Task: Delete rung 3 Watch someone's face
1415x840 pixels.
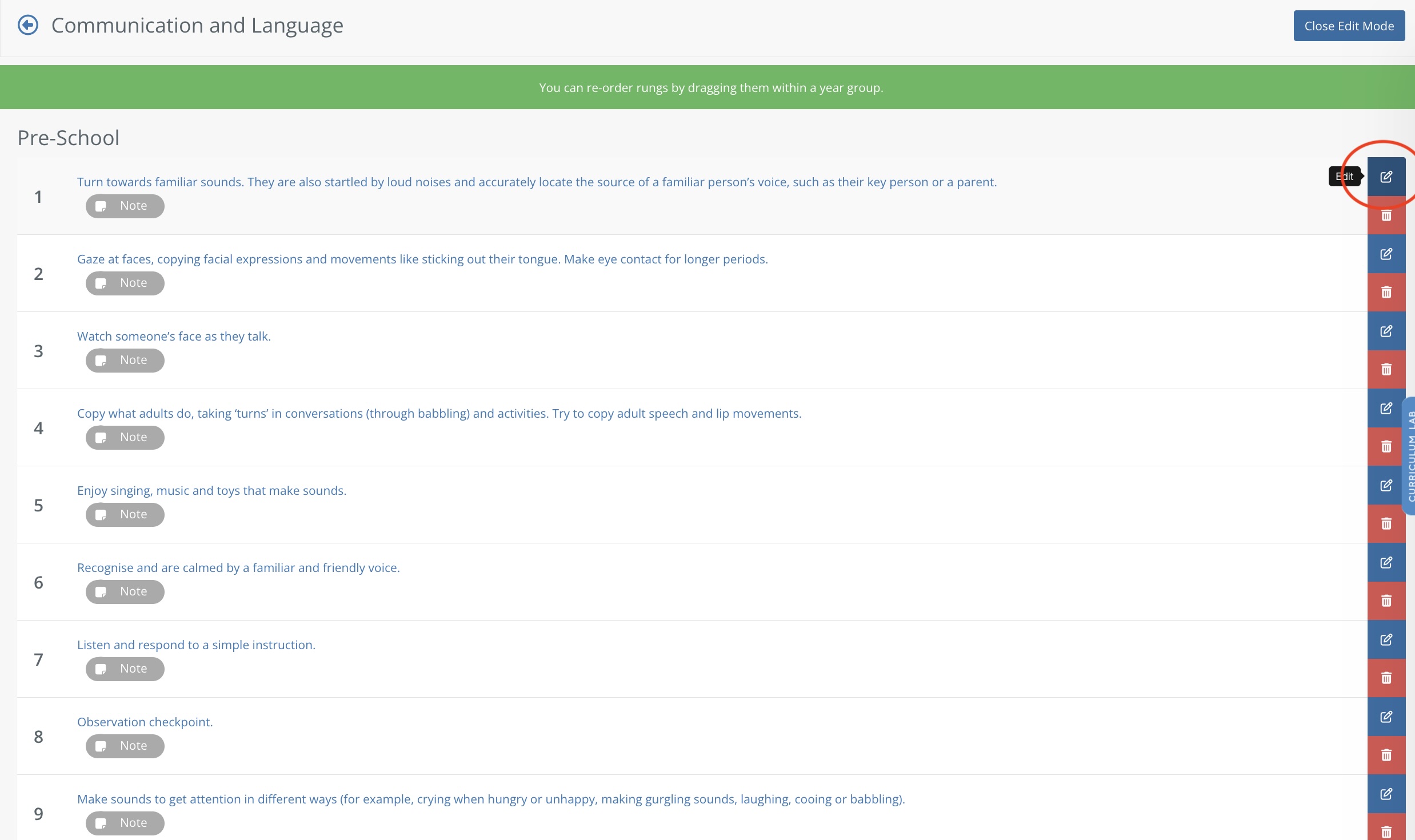Action: point(1386,370)
